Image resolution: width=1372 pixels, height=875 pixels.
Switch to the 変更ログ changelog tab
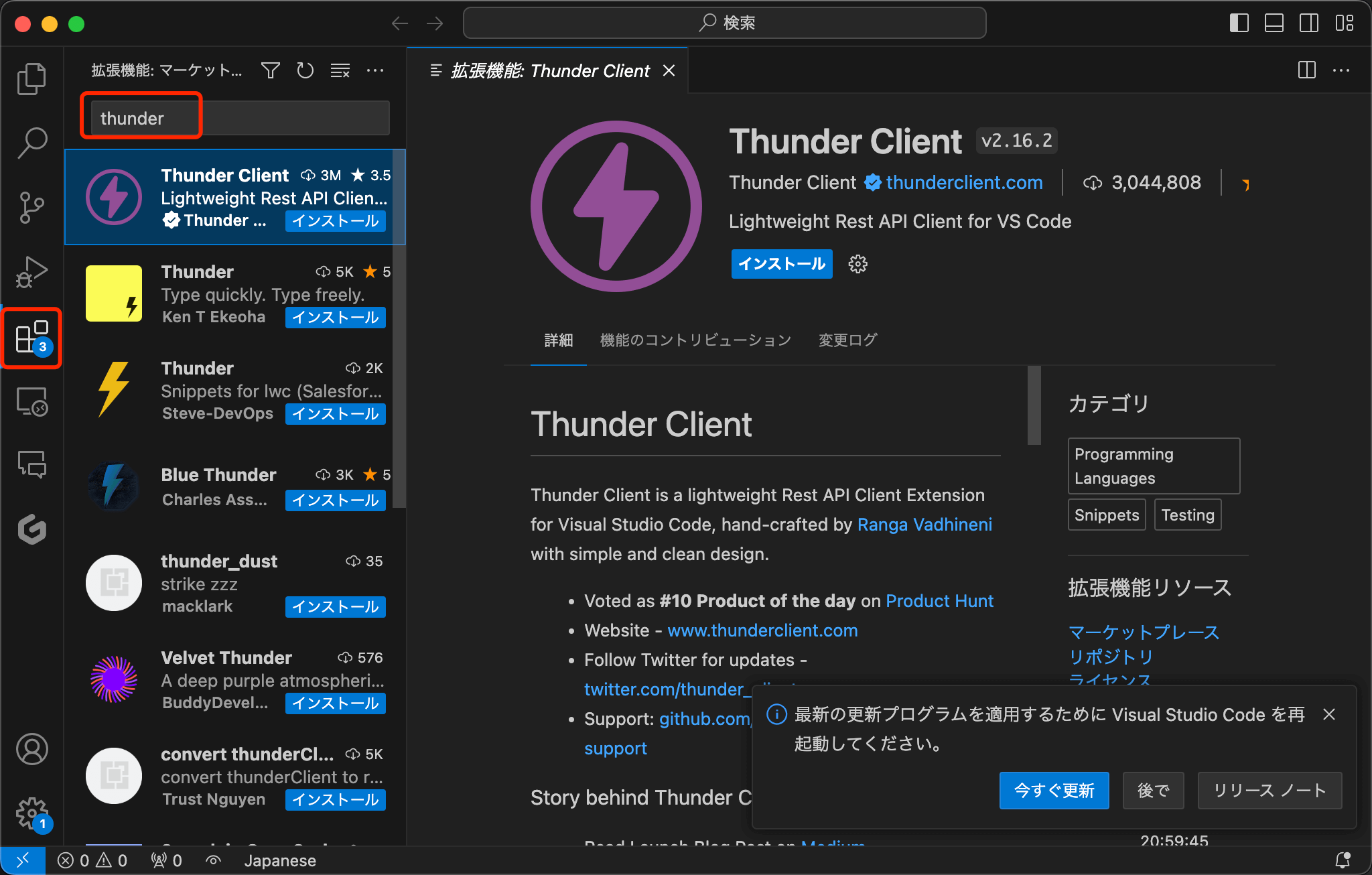click(847, 340)
